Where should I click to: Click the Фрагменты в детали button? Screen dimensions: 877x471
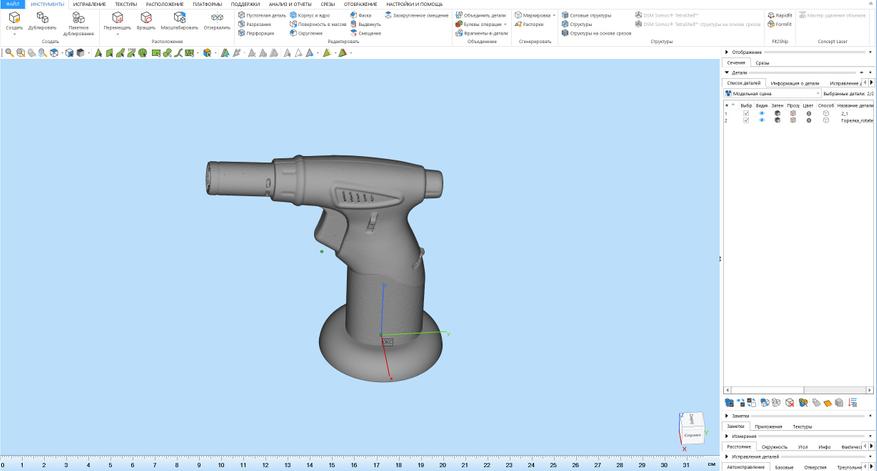click(482, 33)
